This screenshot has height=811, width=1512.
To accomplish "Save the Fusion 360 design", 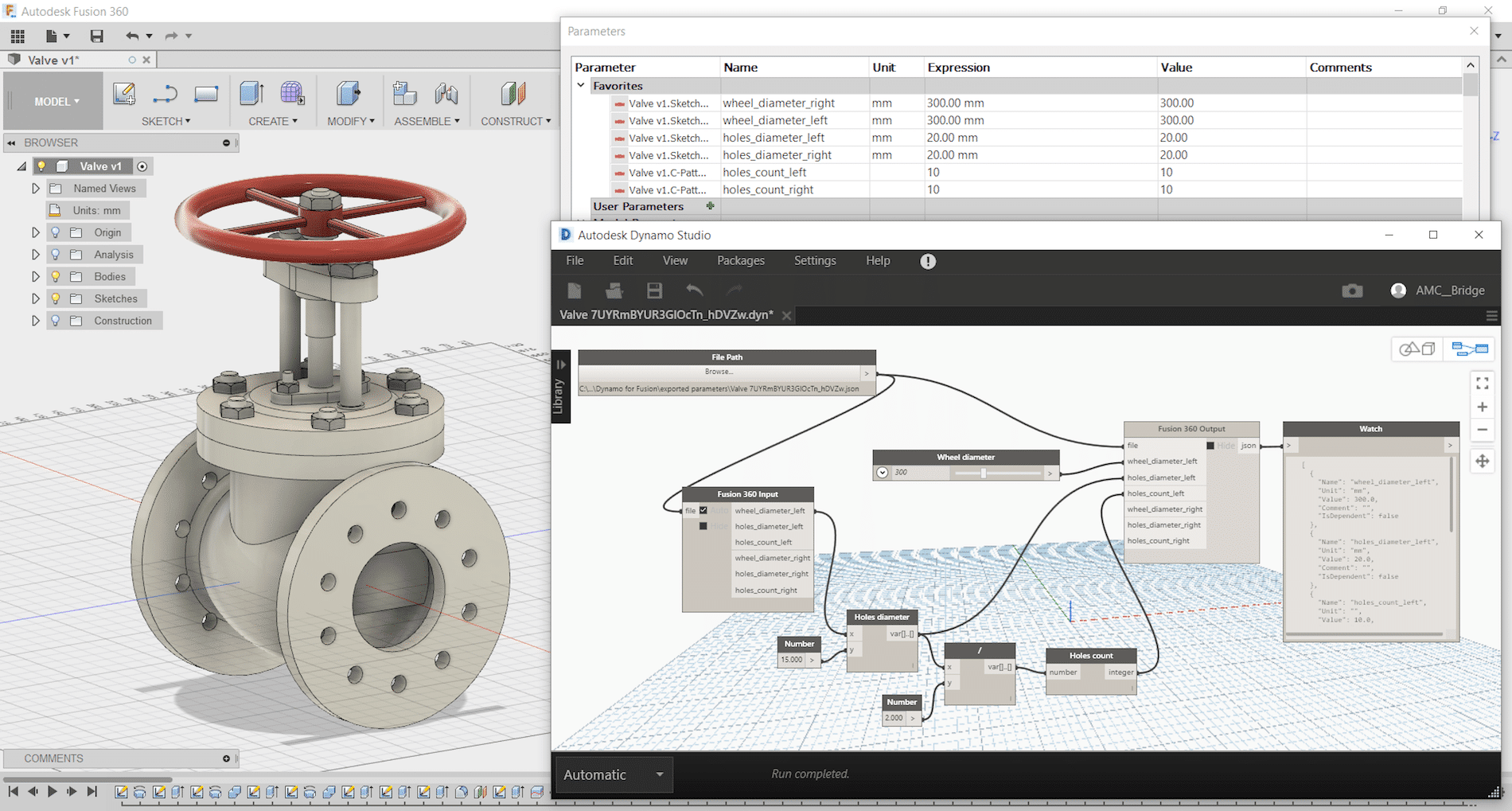I will [x=96, y=36].
